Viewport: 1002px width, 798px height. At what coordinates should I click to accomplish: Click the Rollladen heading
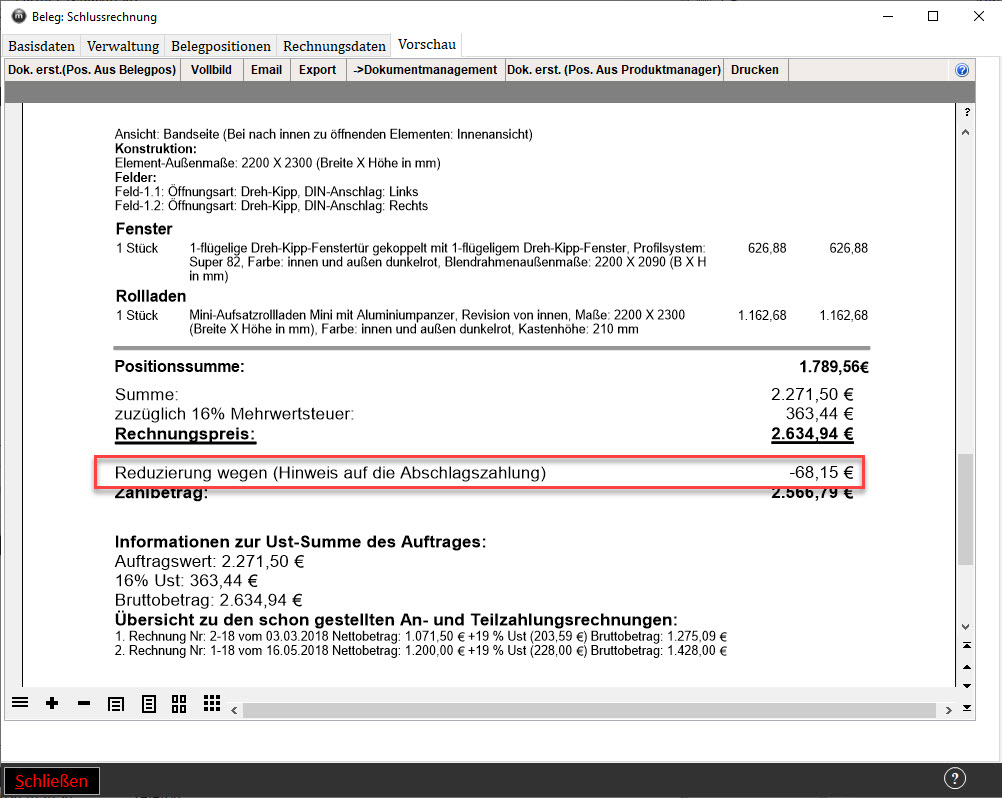151,296
